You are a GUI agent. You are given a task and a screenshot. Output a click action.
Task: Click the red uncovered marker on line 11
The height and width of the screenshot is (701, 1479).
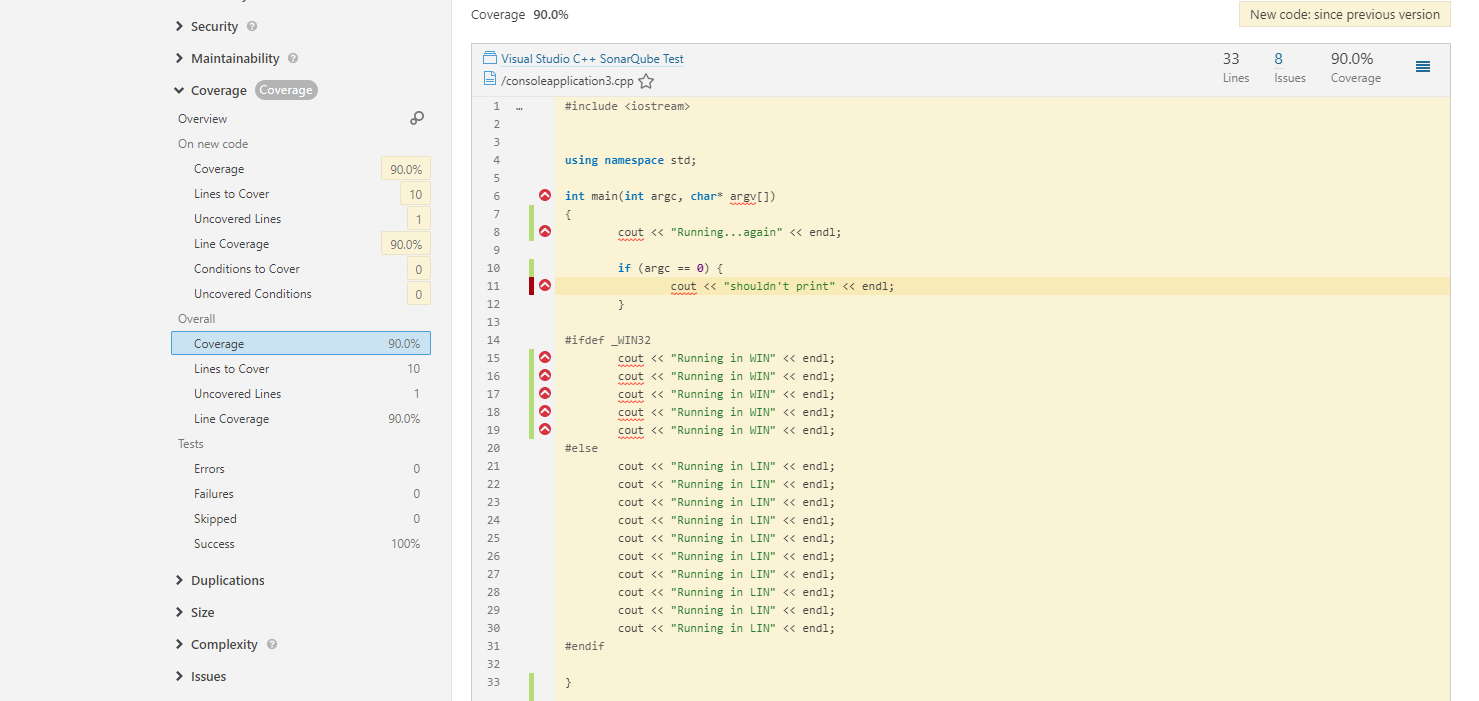(x=532, y=286)
